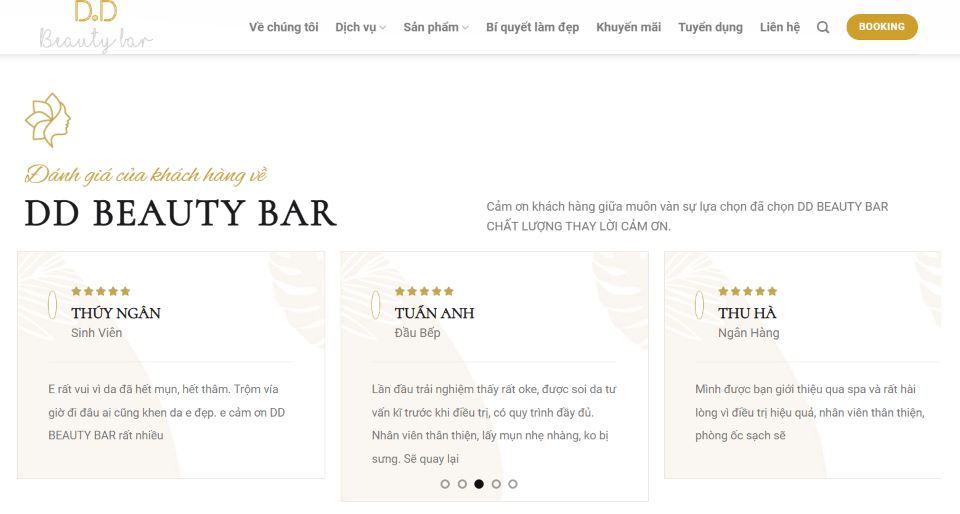Click the CHẤT LƯỢNG THAY LỜI CẢM ƠN line
Screen dimensions: 960x514
(x=579, y=226)
